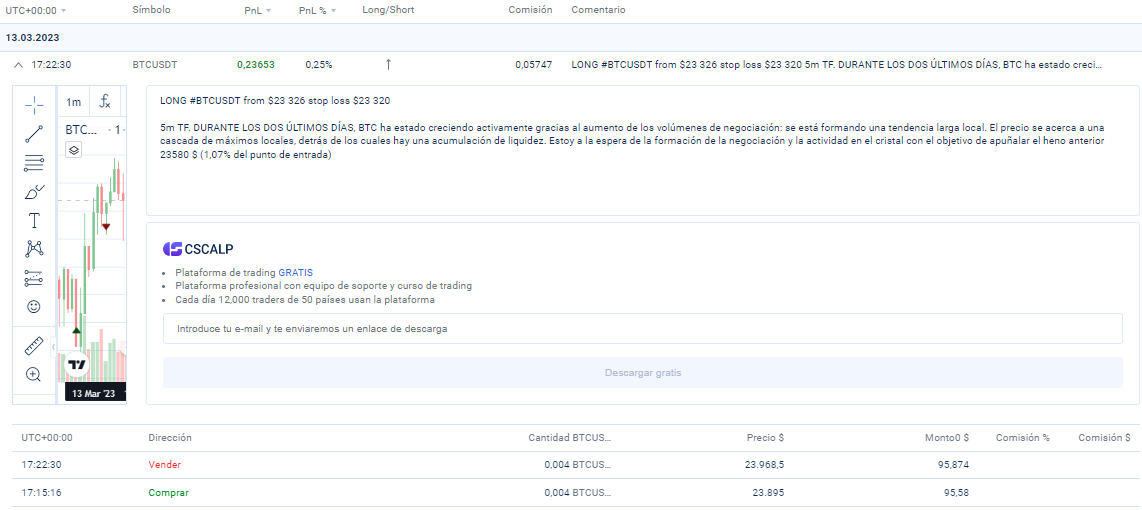Click the amount 95,874
Viewport: 1142px width, 510px height.
pos(953,465)
